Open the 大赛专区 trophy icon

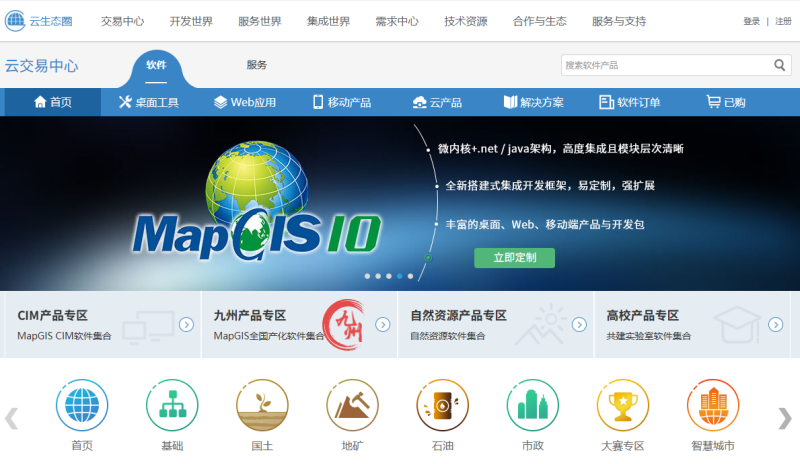623,406
